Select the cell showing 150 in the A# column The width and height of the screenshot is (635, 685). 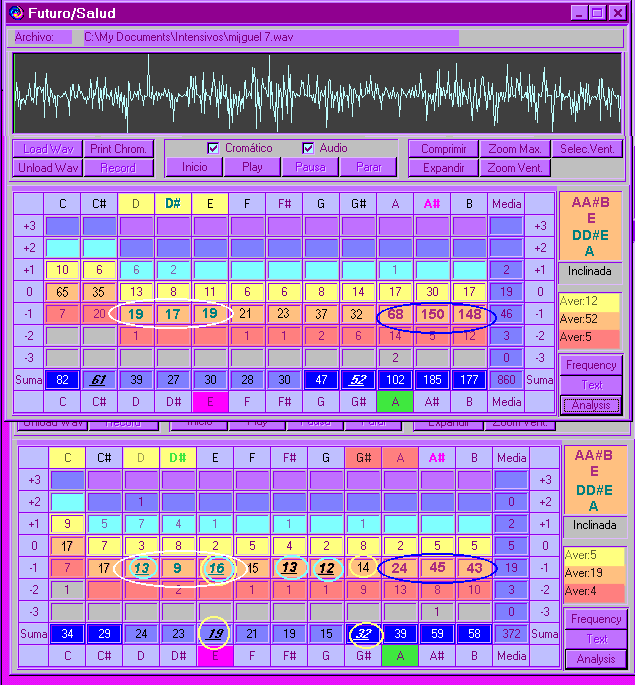coord(434,314)
